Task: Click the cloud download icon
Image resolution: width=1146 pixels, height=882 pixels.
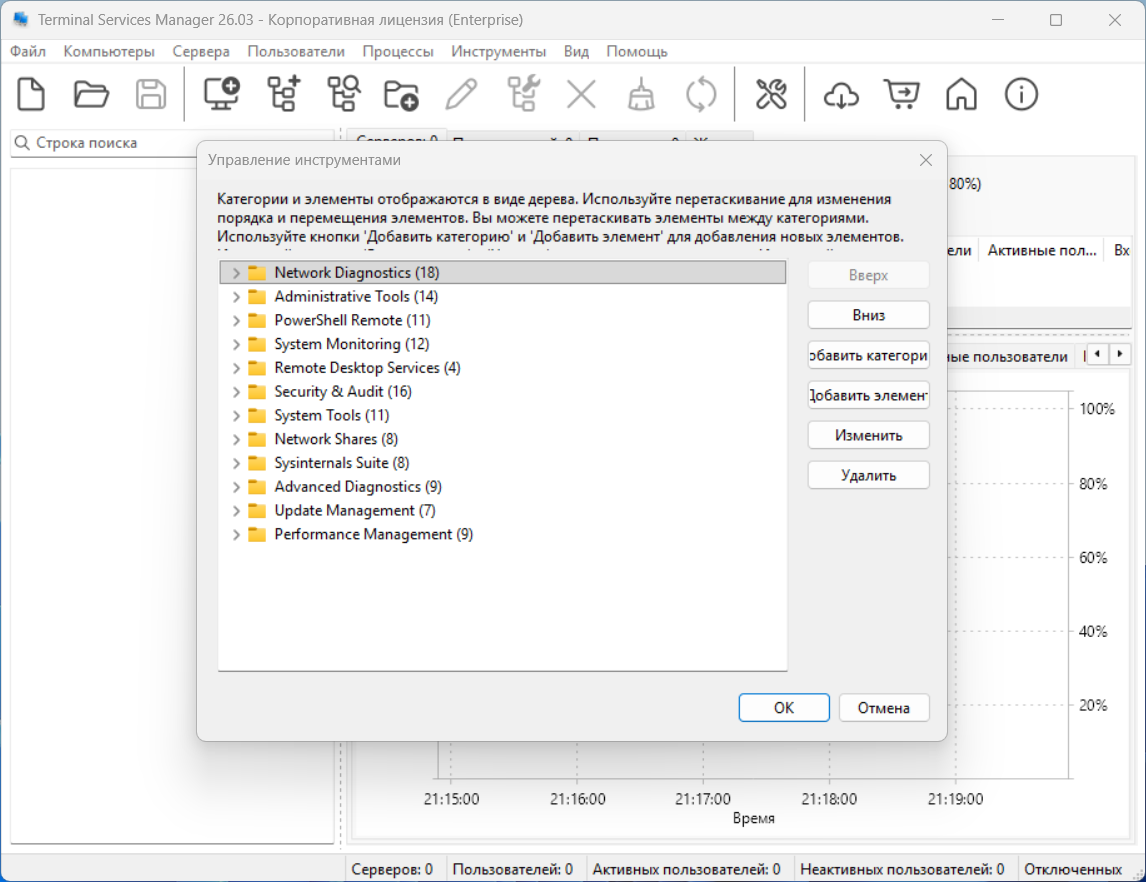Action: coord(841,95)
